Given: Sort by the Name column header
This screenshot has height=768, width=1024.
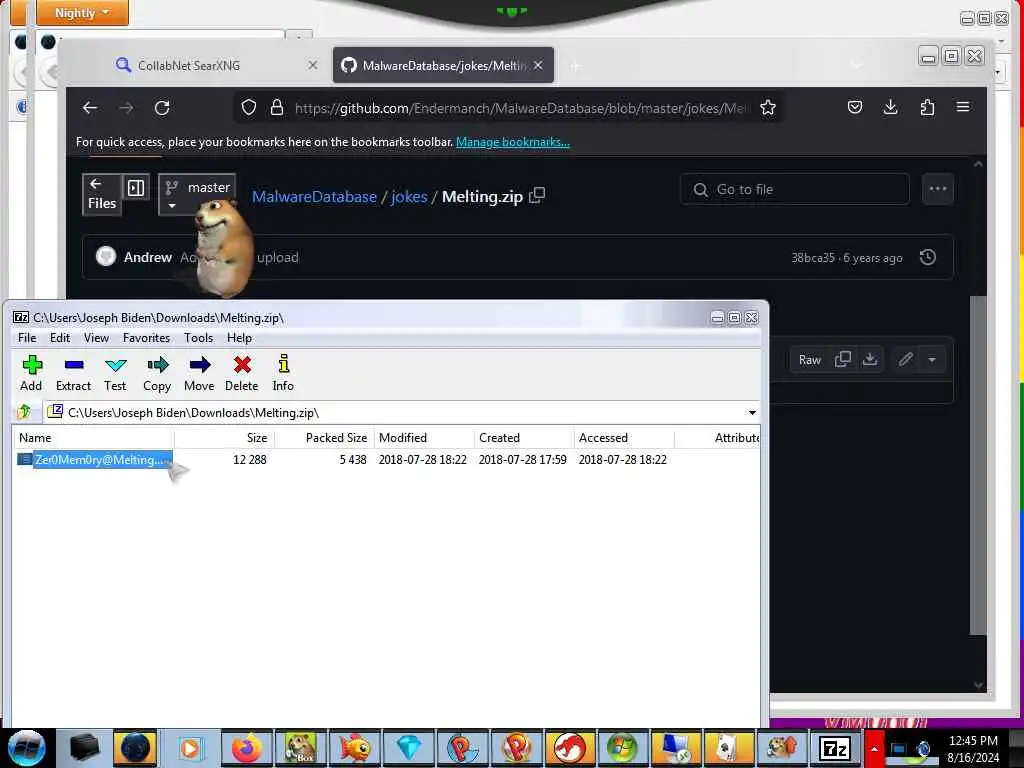Looking at the screenshot, I should click(x=93, y=438).
